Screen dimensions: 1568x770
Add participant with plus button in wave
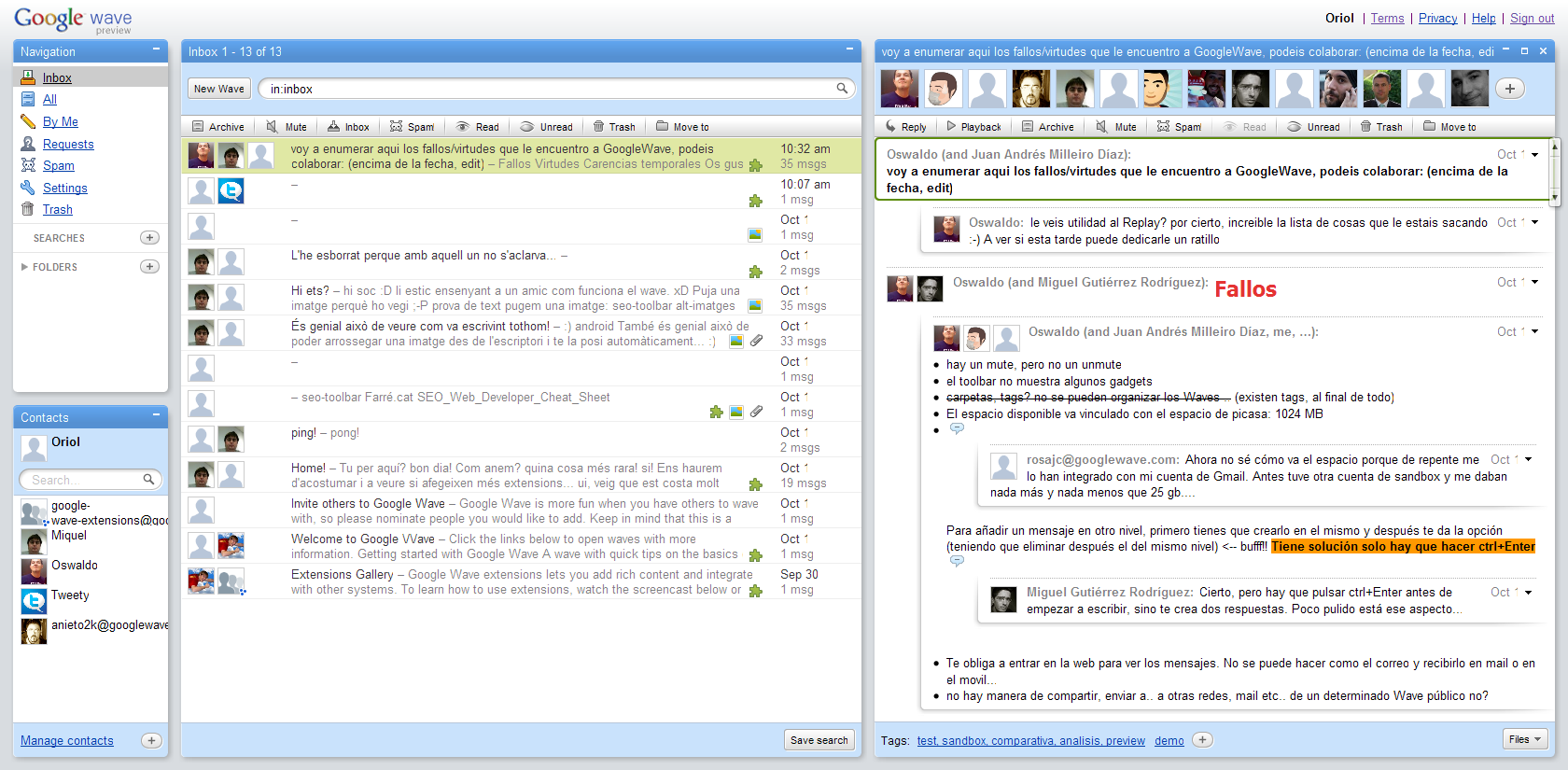(x=1510, y=89)
